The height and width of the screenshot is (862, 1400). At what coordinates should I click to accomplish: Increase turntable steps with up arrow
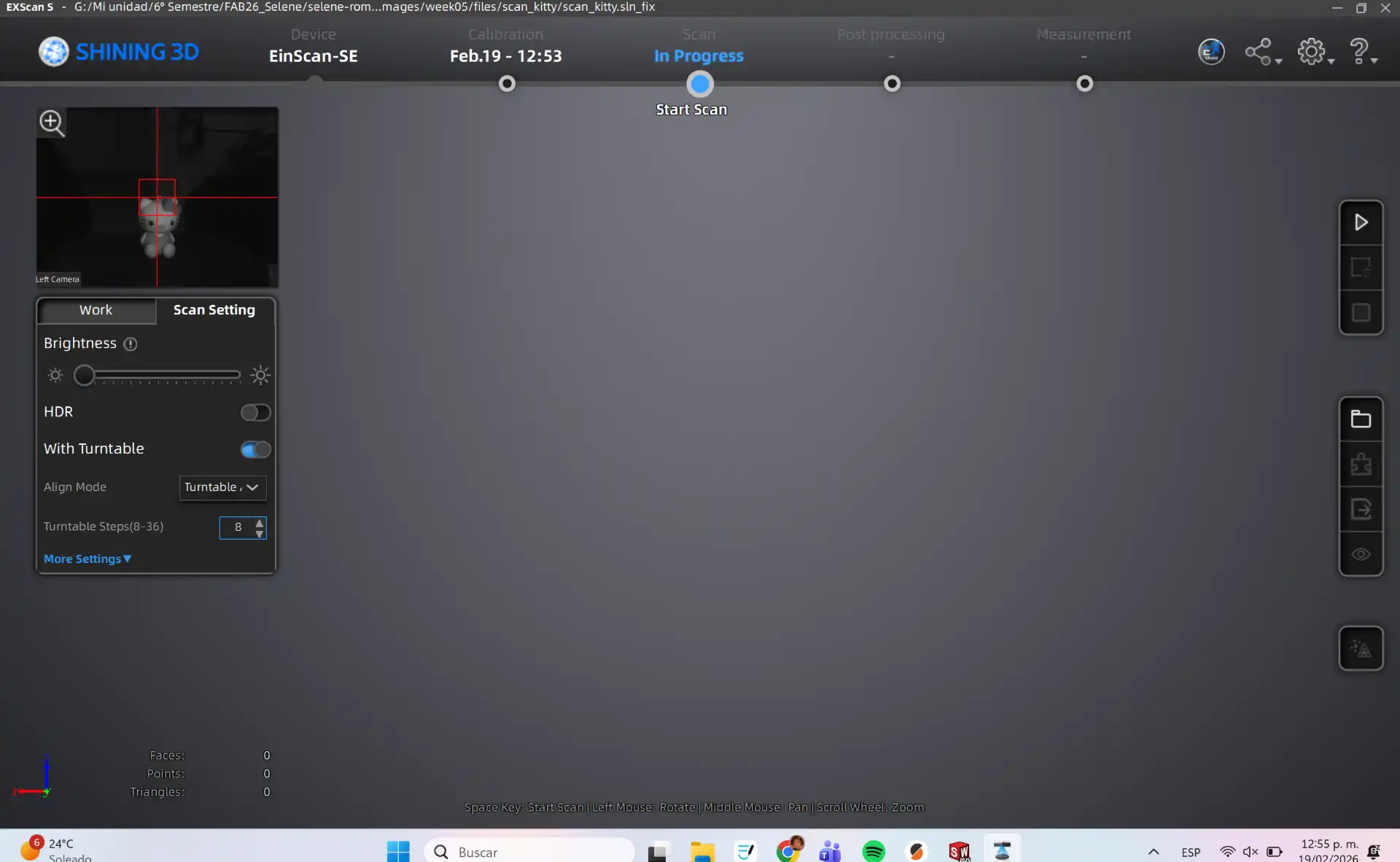[x=260, y=522]
